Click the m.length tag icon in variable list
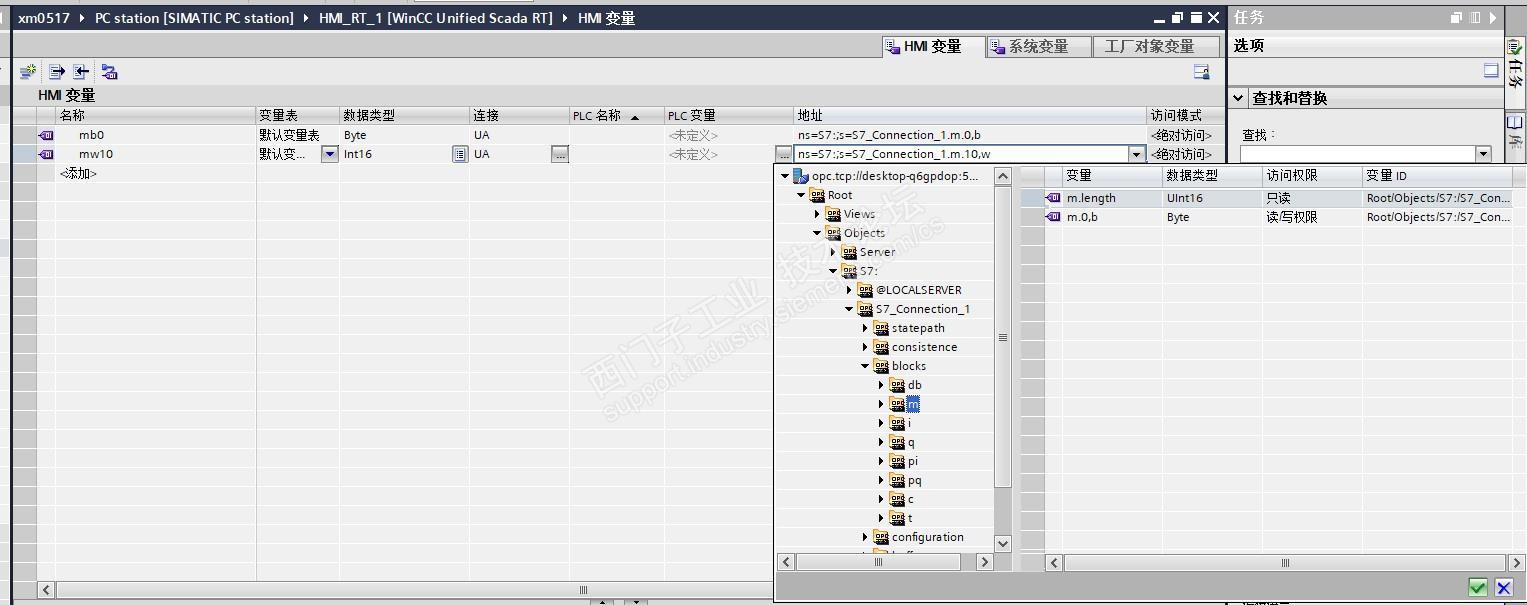 pos(1053,198)
